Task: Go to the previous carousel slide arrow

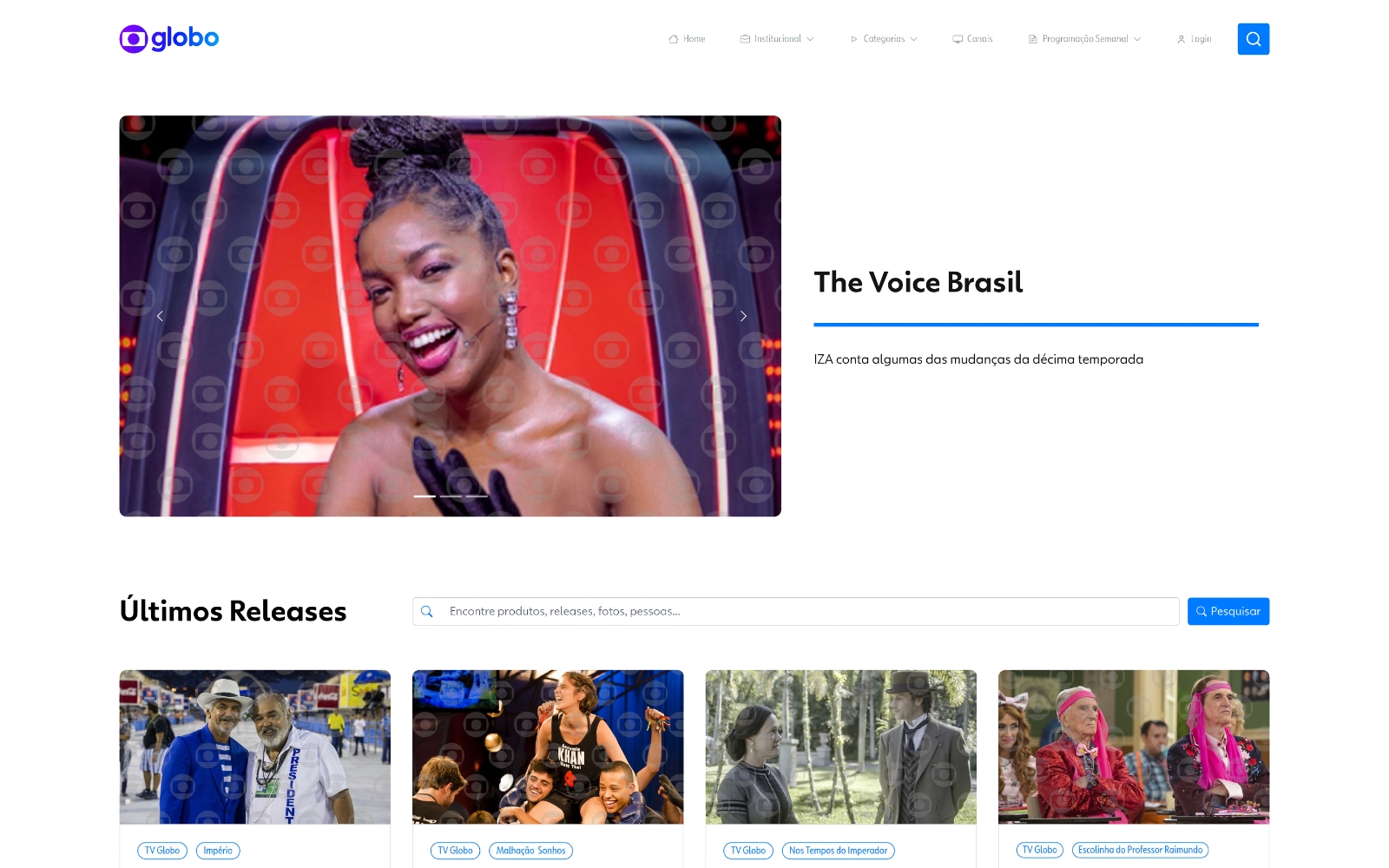Action: 160,316
